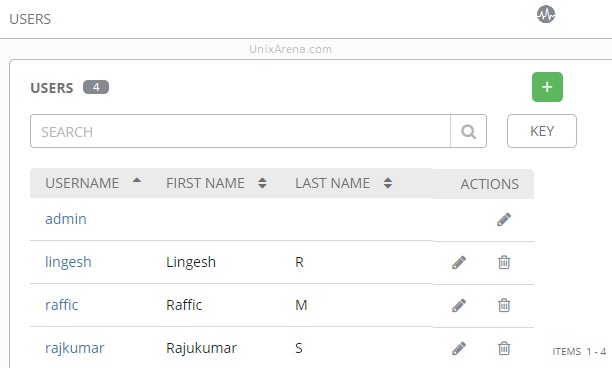Open the rajkumar user link
The height and width of the screenshot is (368, 612).
coord(75,348)
